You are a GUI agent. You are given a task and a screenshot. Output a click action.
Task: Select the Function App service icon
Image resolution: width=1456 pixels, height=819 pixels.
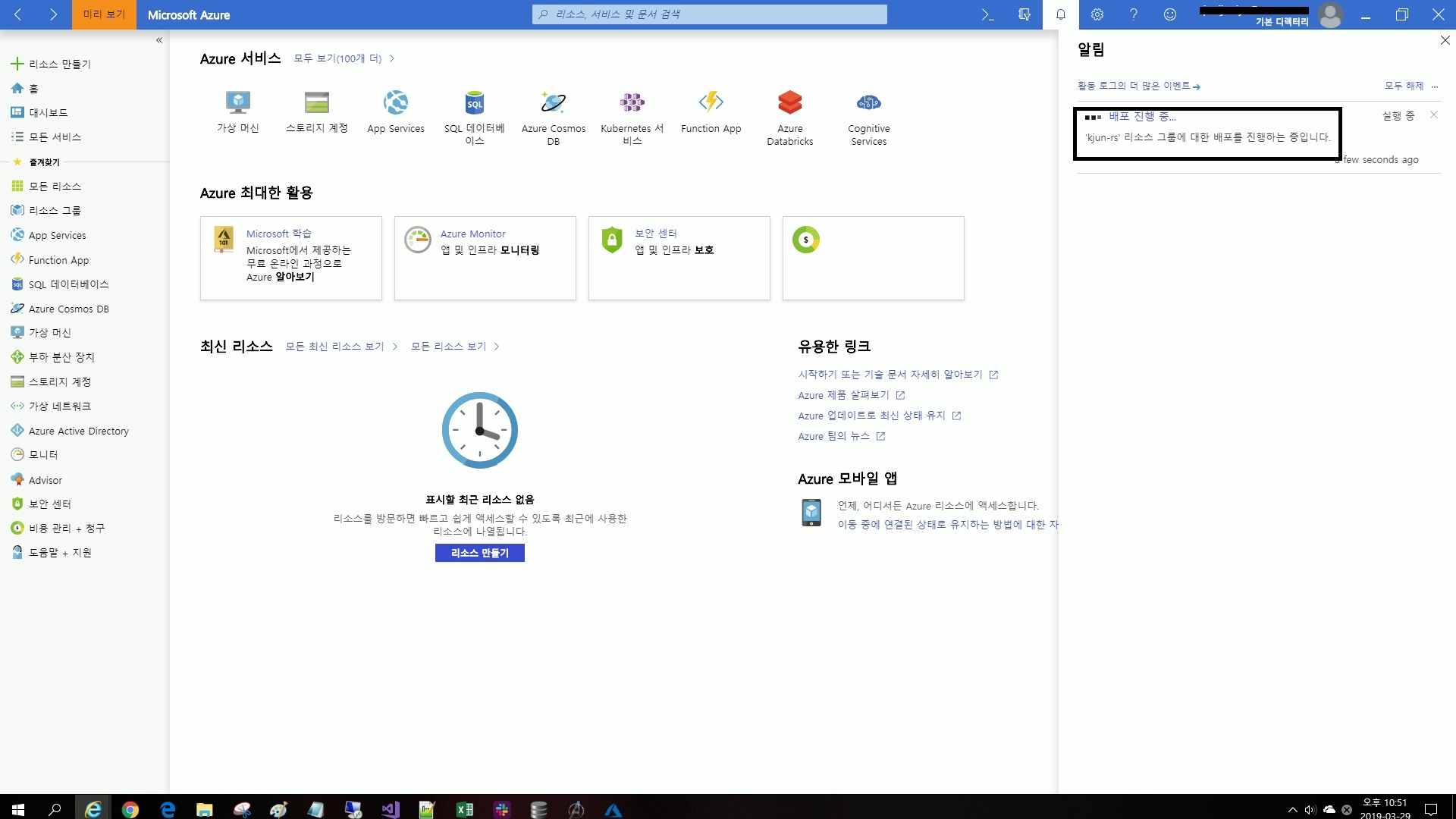[x=711, y=102]
